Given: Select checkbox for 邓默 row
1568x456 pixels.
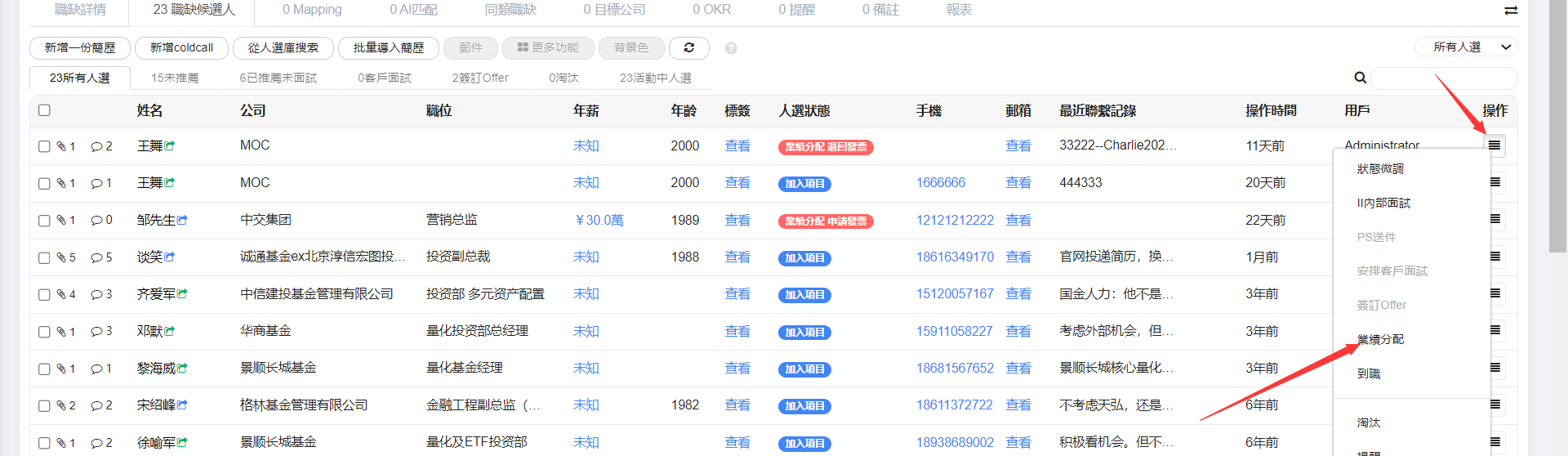Looking at the screenshot, I should [x=44, y=332].
